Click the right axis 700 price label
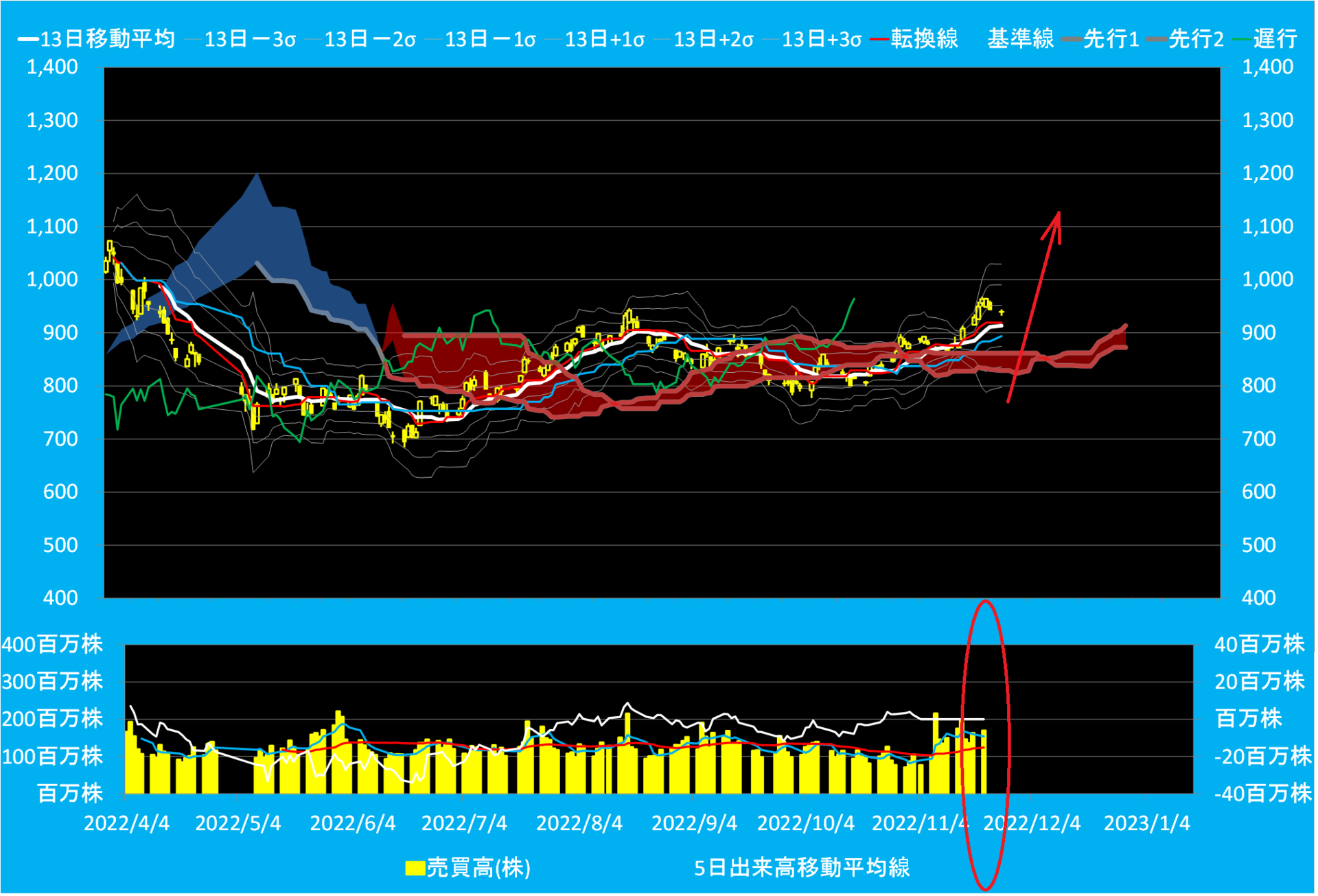This screenshot has height=896, width=1318. 1259,439
